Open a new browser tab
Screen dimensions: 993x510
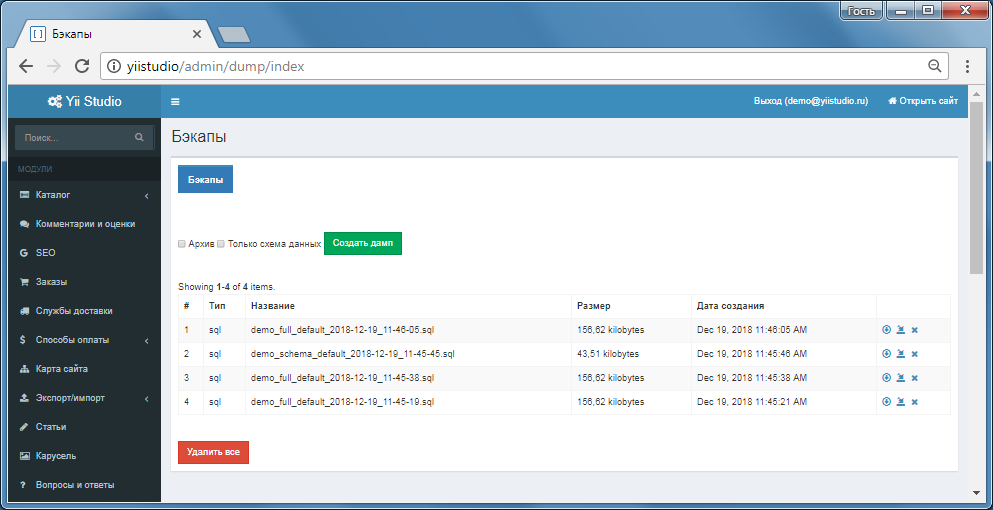234,35
